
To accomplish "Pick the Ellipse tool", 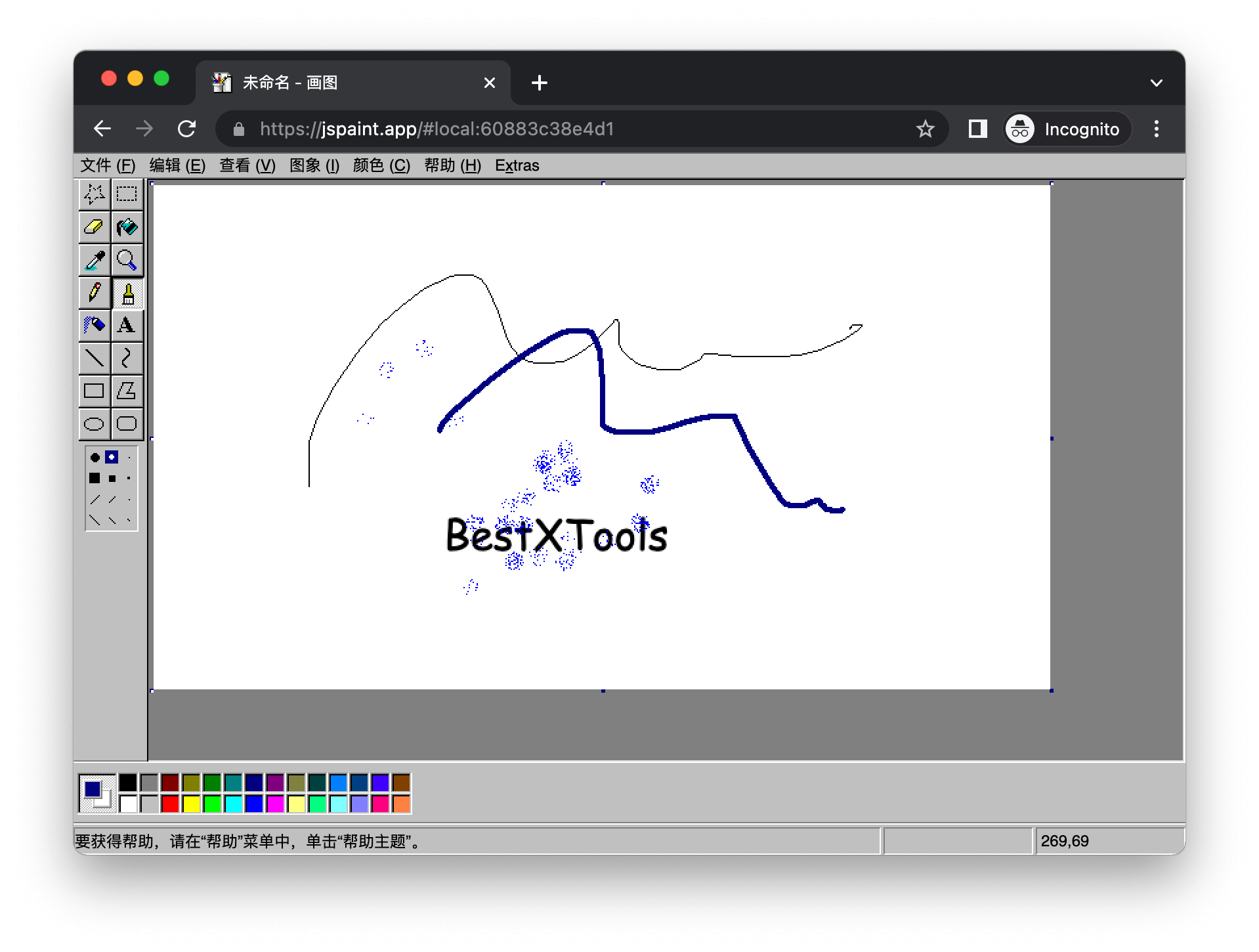I will point(95,424).
